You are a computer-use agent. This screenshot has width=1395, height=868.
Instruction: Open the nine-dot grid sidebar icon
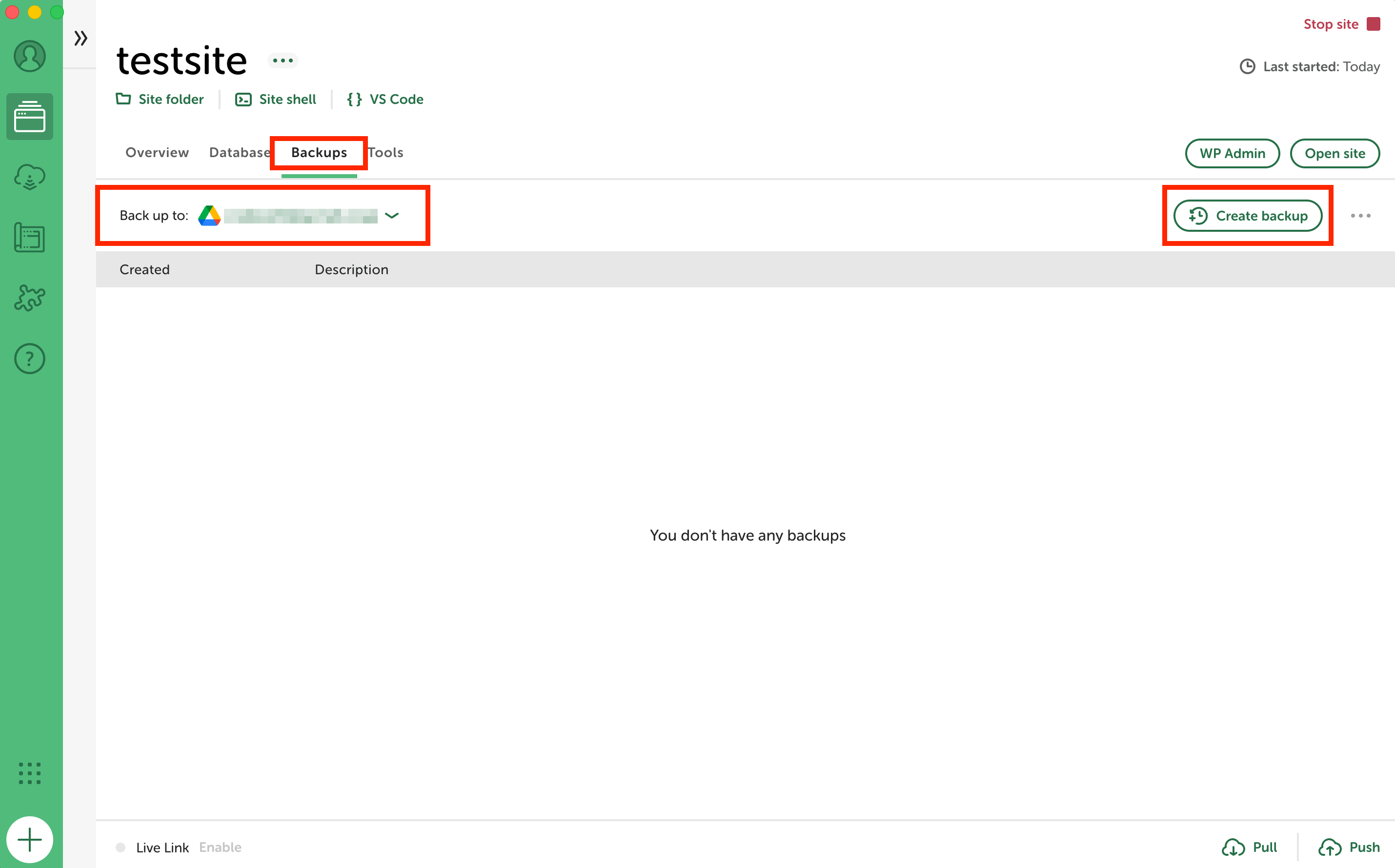pos(30,773)
